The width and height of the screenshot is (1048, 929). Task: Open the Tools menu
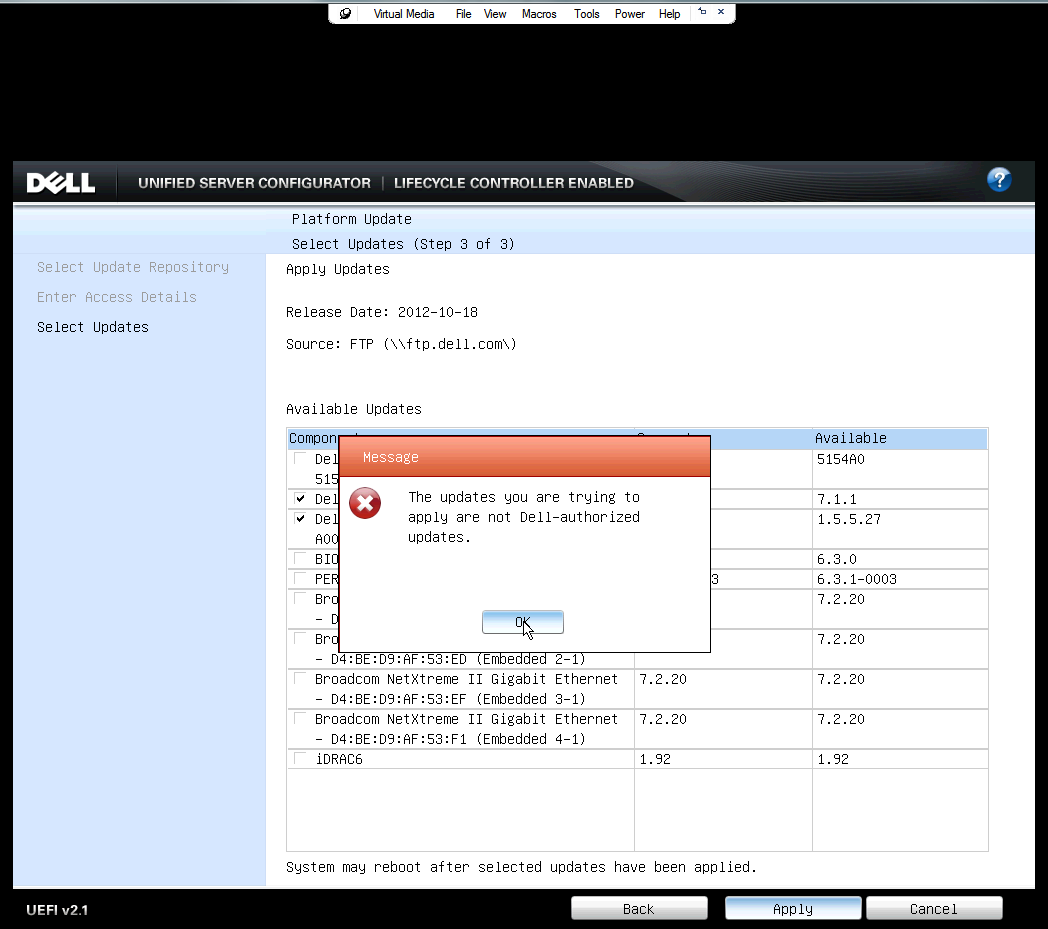click(586, 13)
